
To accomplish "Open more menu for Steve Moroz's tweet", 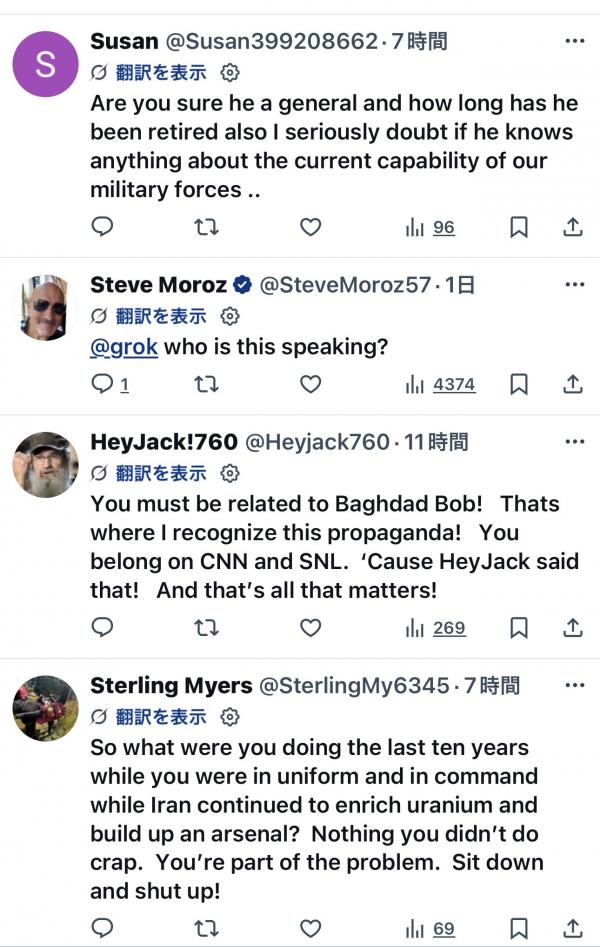I will pos(574,285).
